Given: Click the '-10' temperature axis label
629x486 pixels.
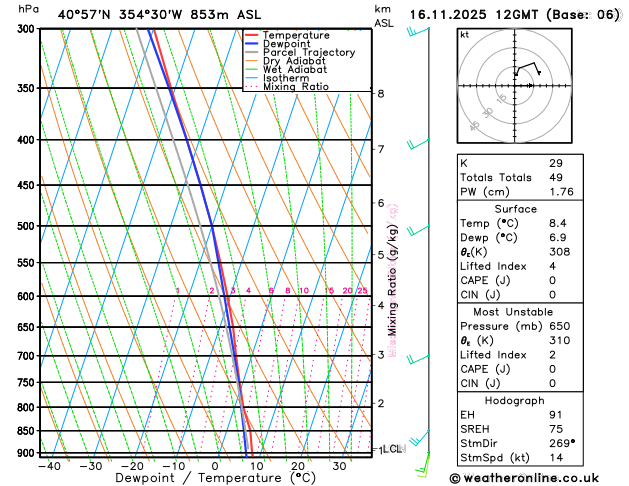Looking at the screenshot, I should pos(174,466).
